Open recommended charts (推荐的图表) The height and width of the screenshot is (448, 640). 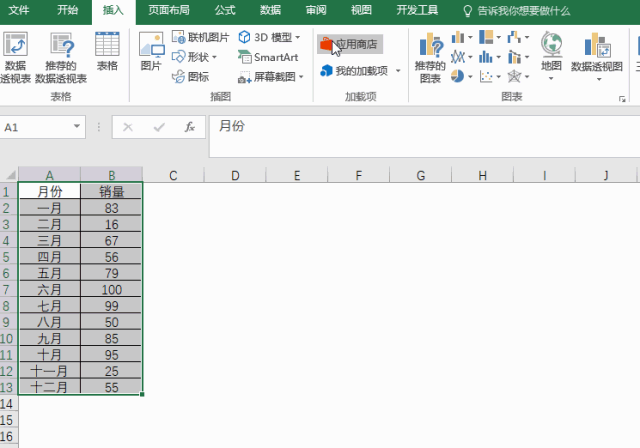pos(430,58)
